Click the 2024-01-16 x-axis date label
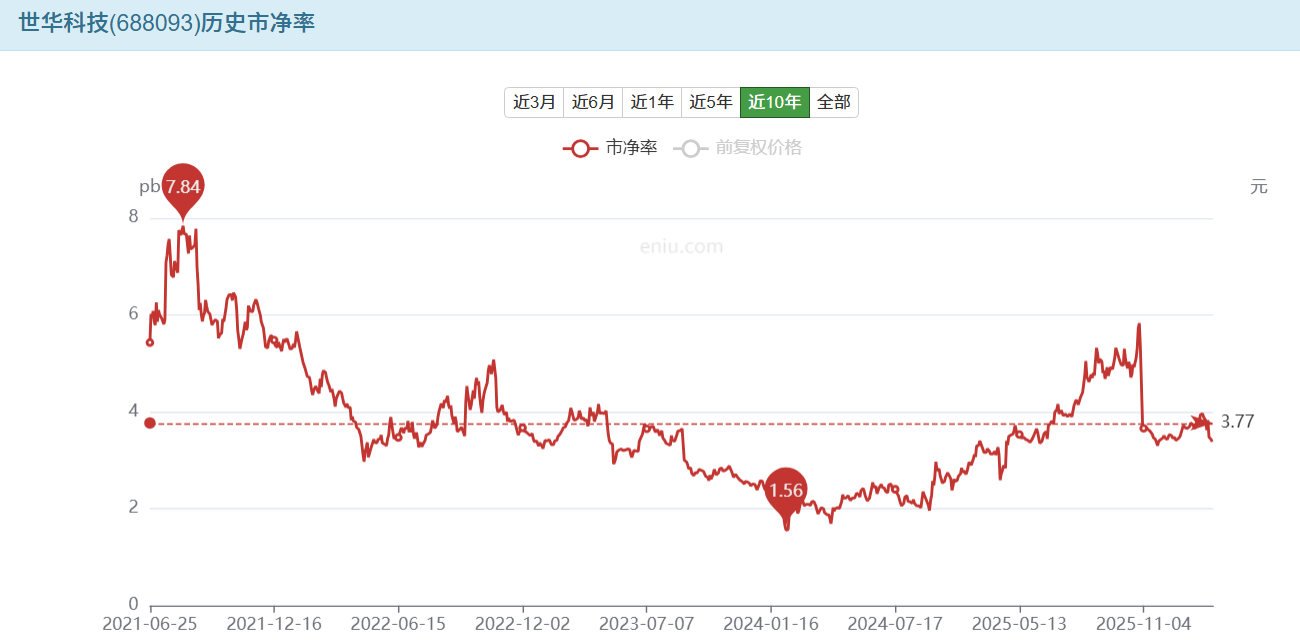1300x640 pixels. click(x=771, y=623)
